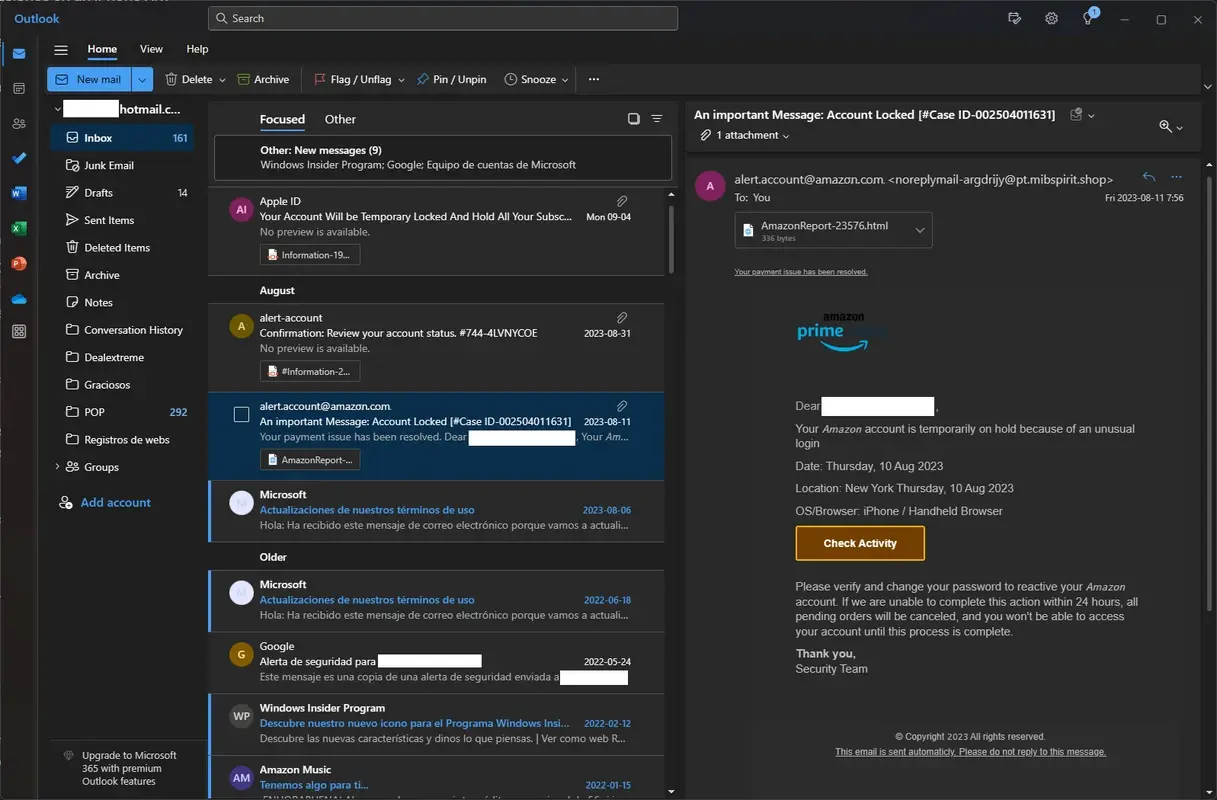1217x800 pixels.
Task: Open the AmazonReport-23576.html attachment dropdown
Action: 919,229
